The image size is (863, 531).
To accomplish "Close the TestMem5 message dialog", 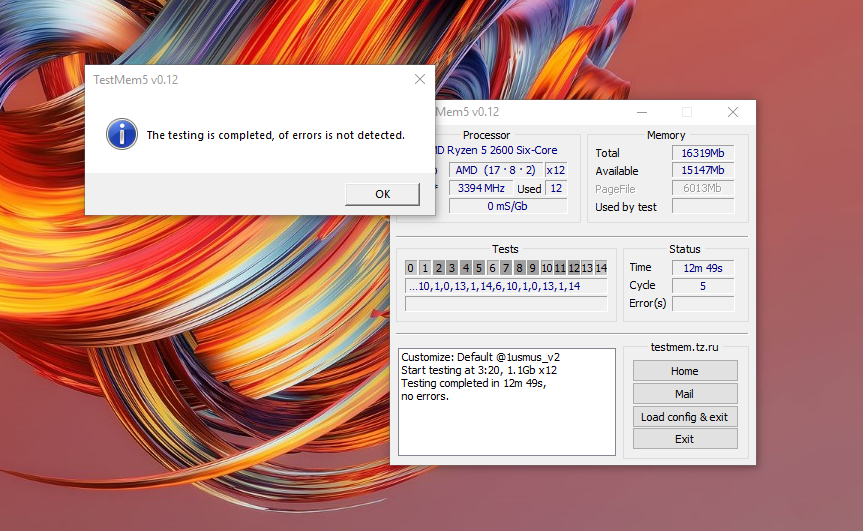I will tap(420, 79).
